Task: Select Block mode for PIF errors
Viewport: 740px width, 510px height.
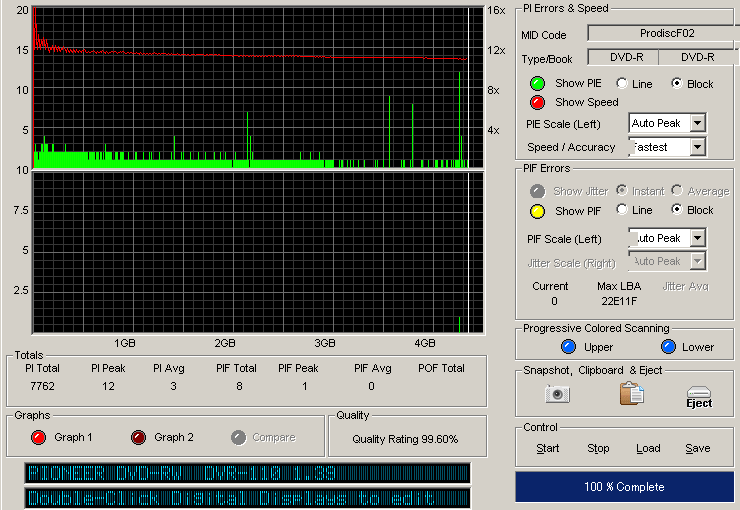Action: [677, 209]
